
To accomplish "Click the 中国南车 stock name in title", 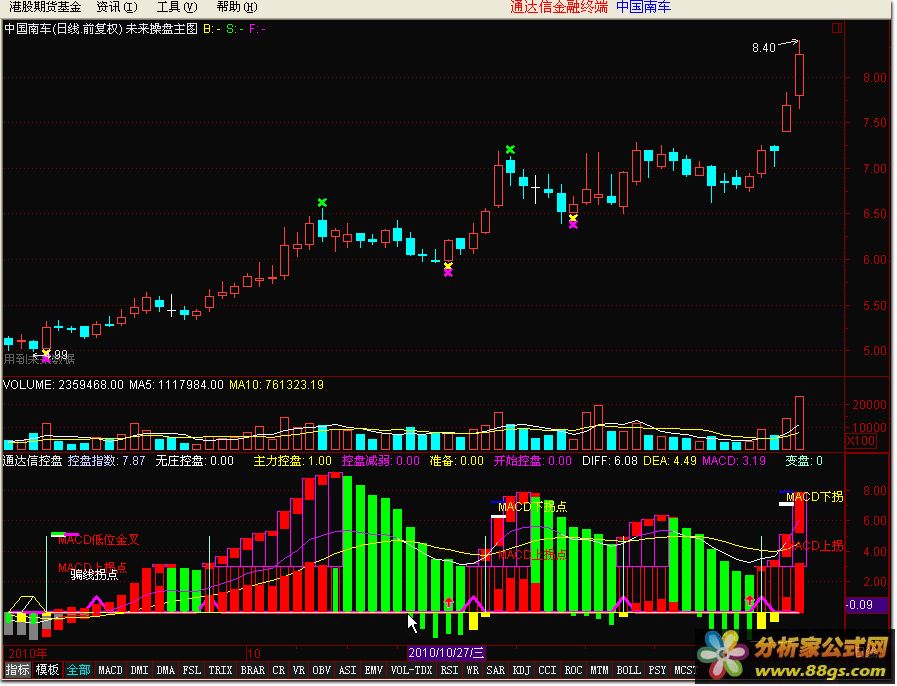I will 644,7.
